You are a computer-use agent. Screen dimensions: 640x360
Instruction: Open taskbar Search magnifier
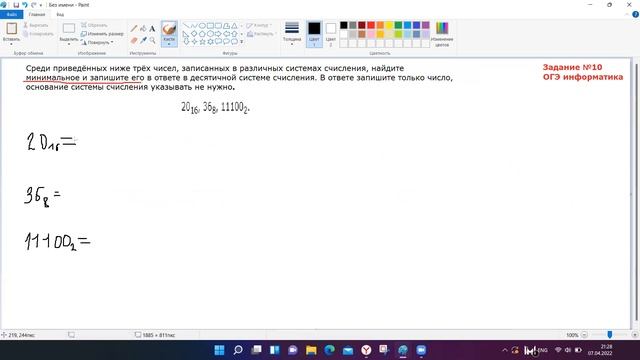(x=238, y=350)
